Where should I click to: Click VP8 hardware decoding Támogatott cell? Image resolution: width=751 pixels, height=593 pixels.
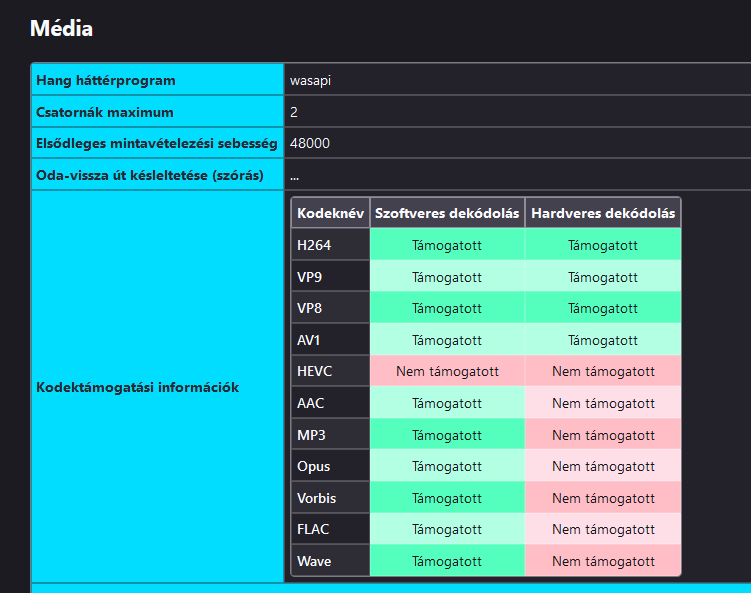[603, 308]
